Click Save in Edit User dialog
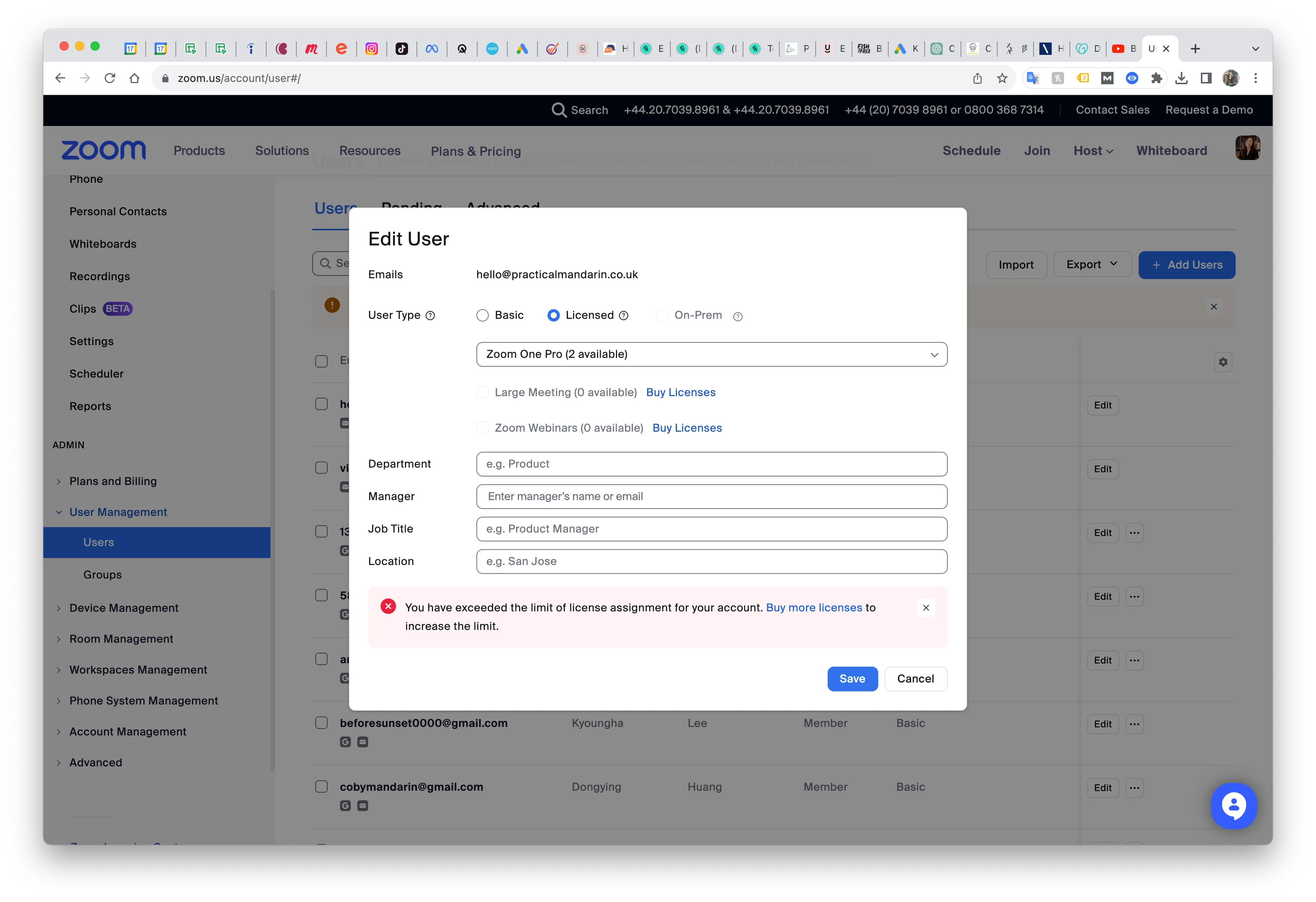Image resolution: width=1316 pixels, height=902 pixels. click(852, 678)
